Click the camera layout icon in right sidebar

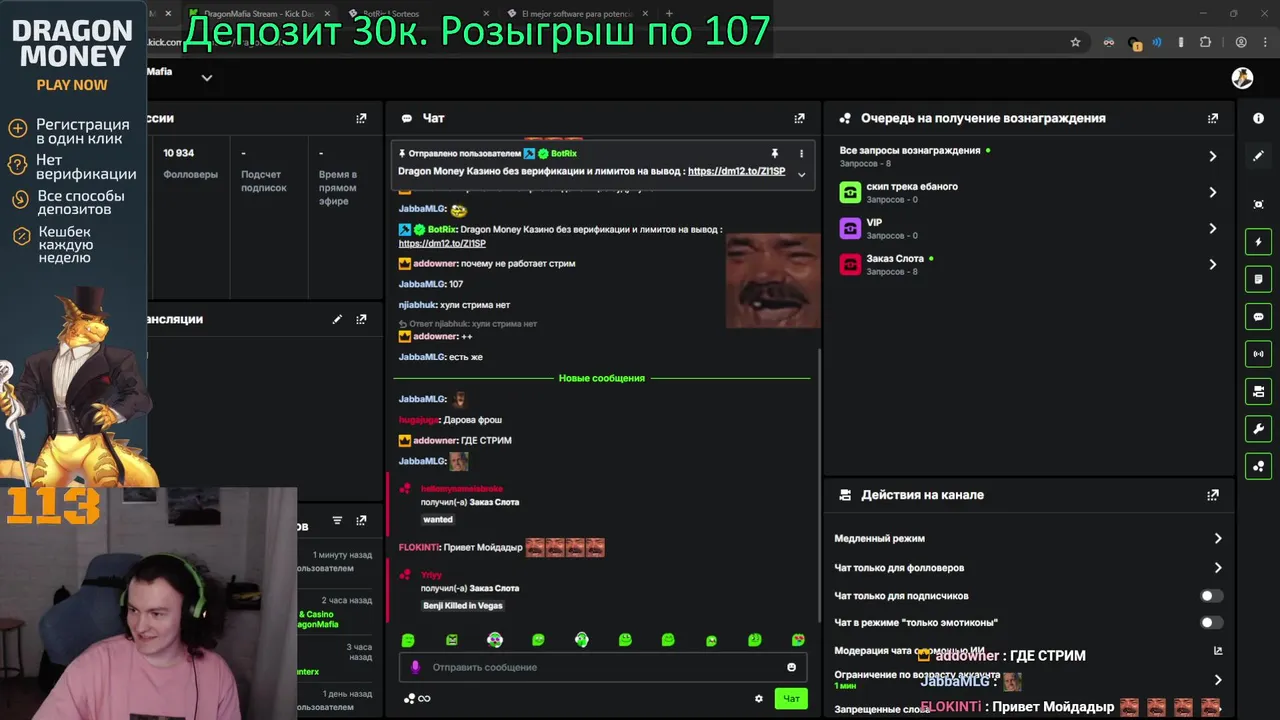click(1258, 391)
